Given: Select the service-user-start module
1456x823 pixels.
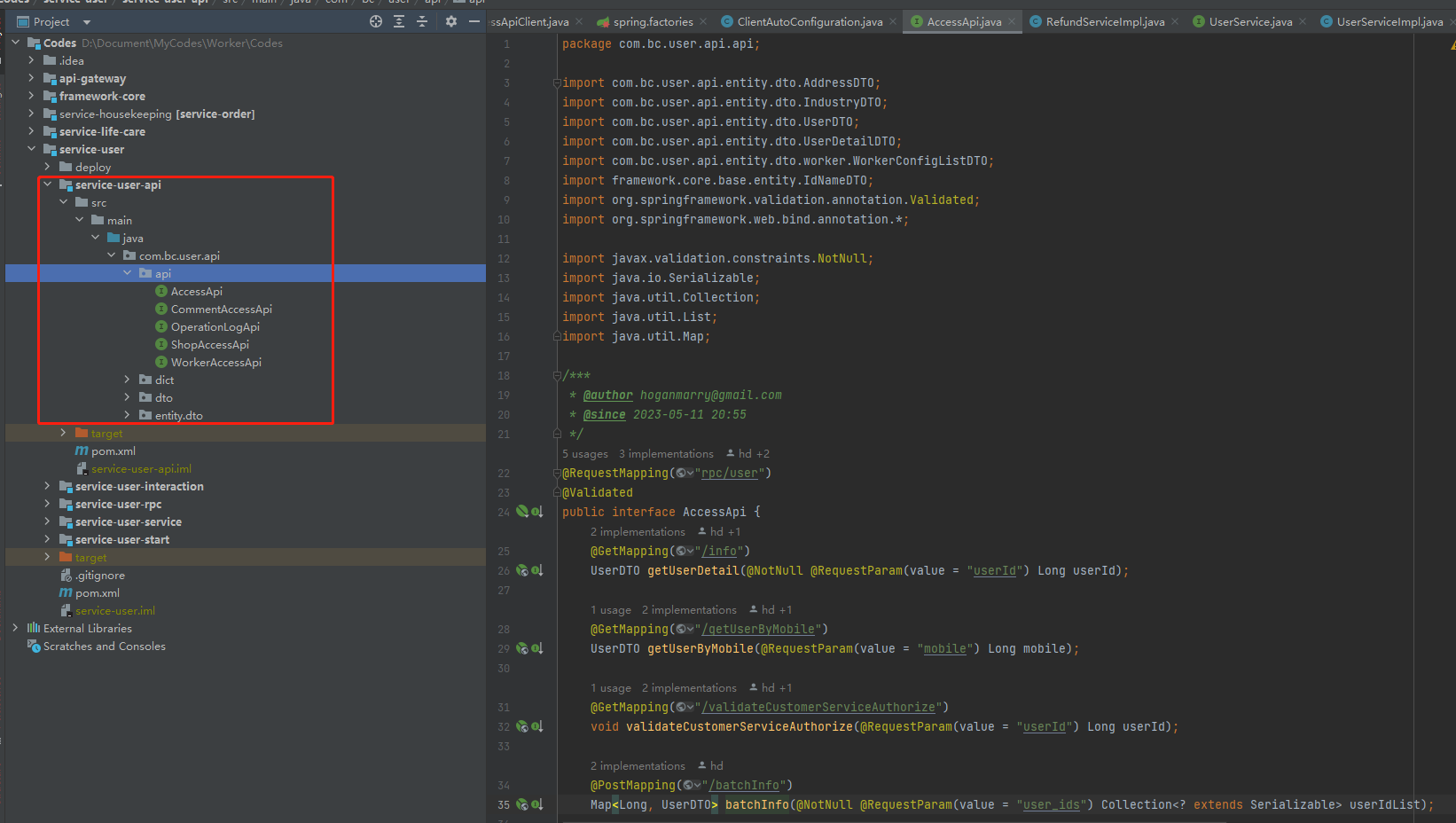Looking at the screenshot, I should tap(122, 539).
